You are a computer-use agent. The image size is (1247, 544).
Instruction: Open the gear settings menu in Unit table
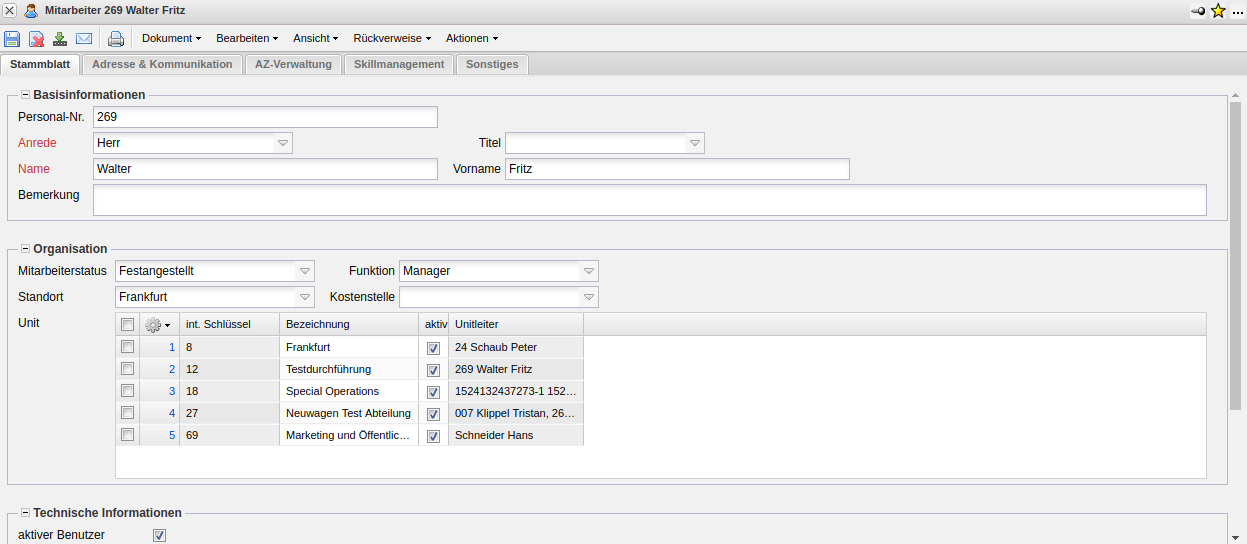point(157,324)
